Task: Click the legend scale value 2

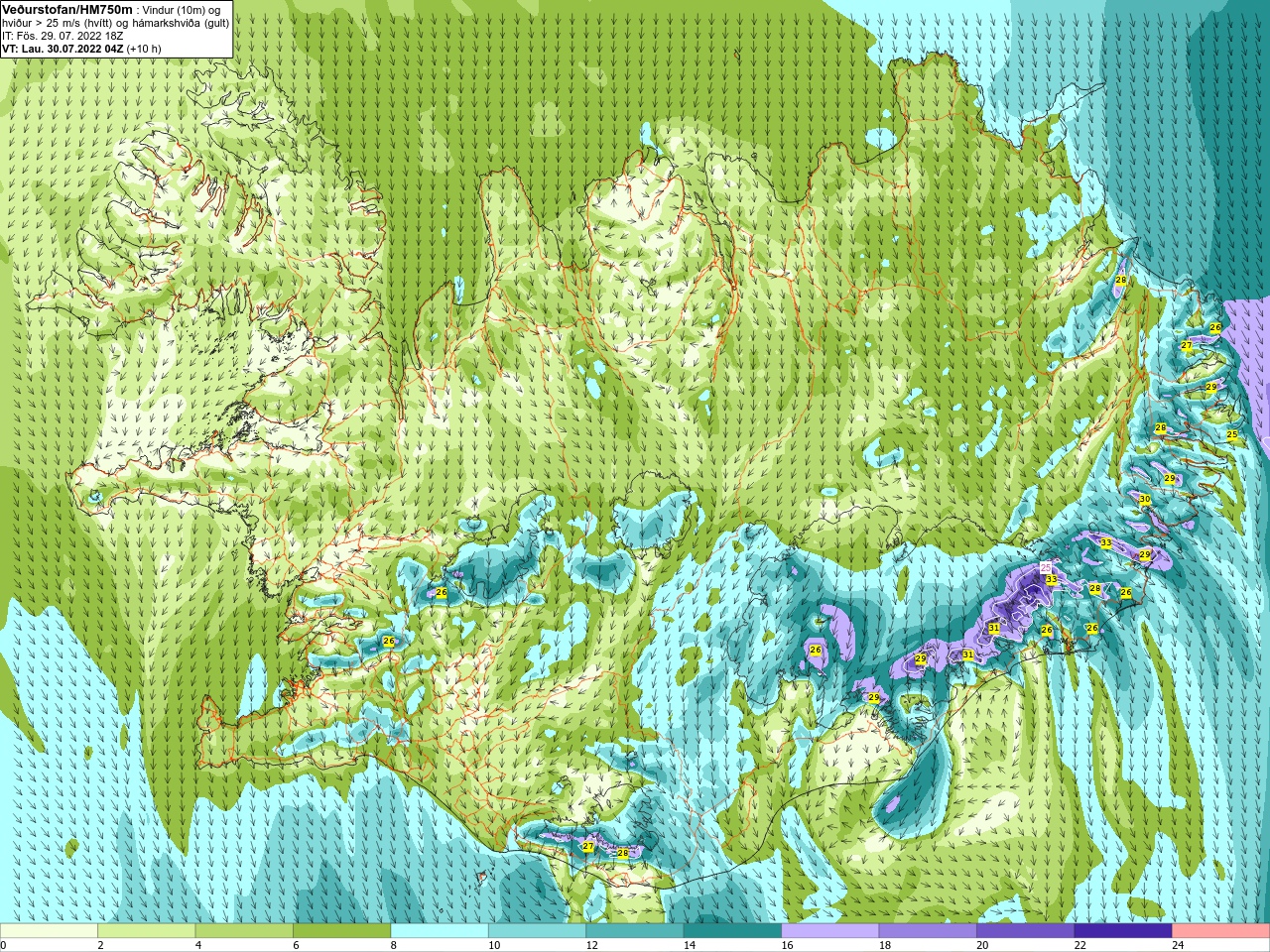Action: pyautogui.click(x=100, y=945)
